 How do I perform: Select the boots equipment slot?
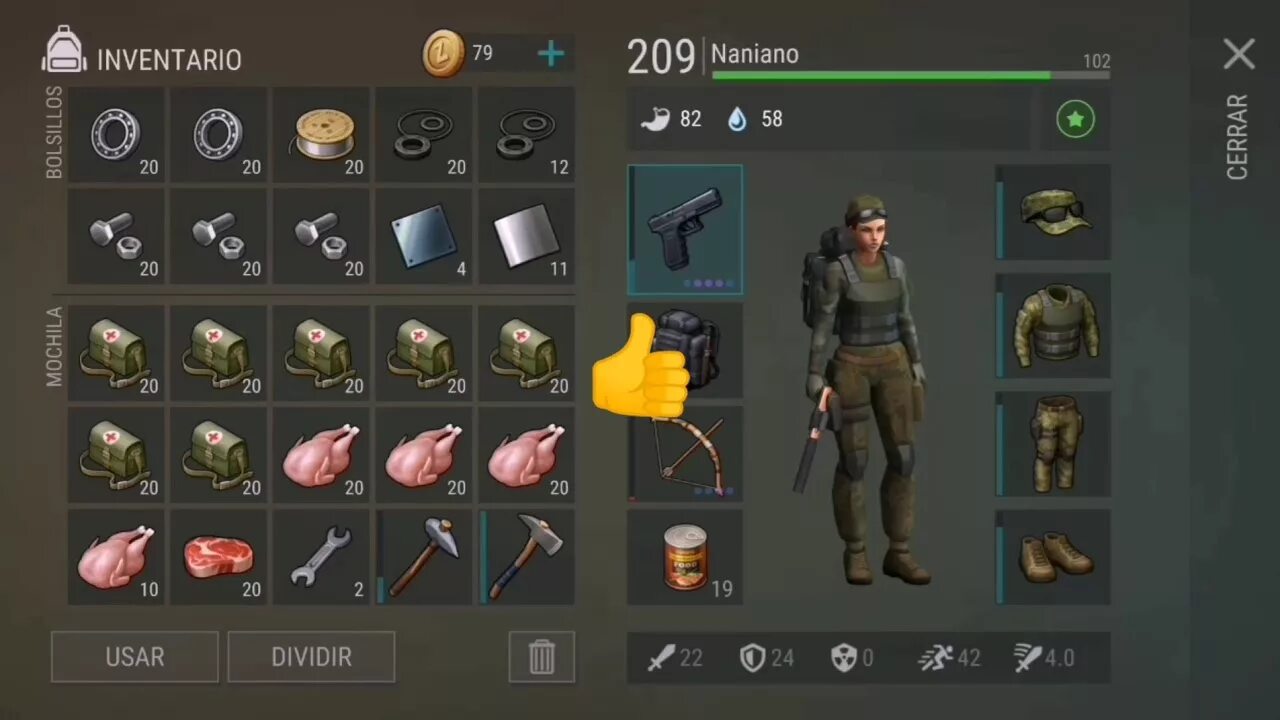point(1053,557)
